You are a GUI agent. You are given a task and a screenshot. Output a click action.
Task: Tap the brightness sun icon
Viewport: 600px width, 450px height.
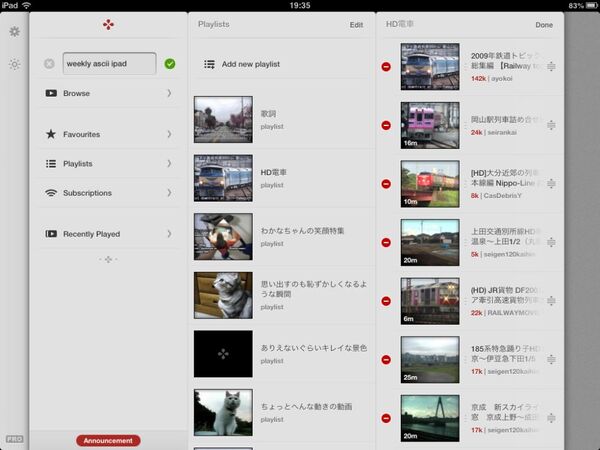14,64
